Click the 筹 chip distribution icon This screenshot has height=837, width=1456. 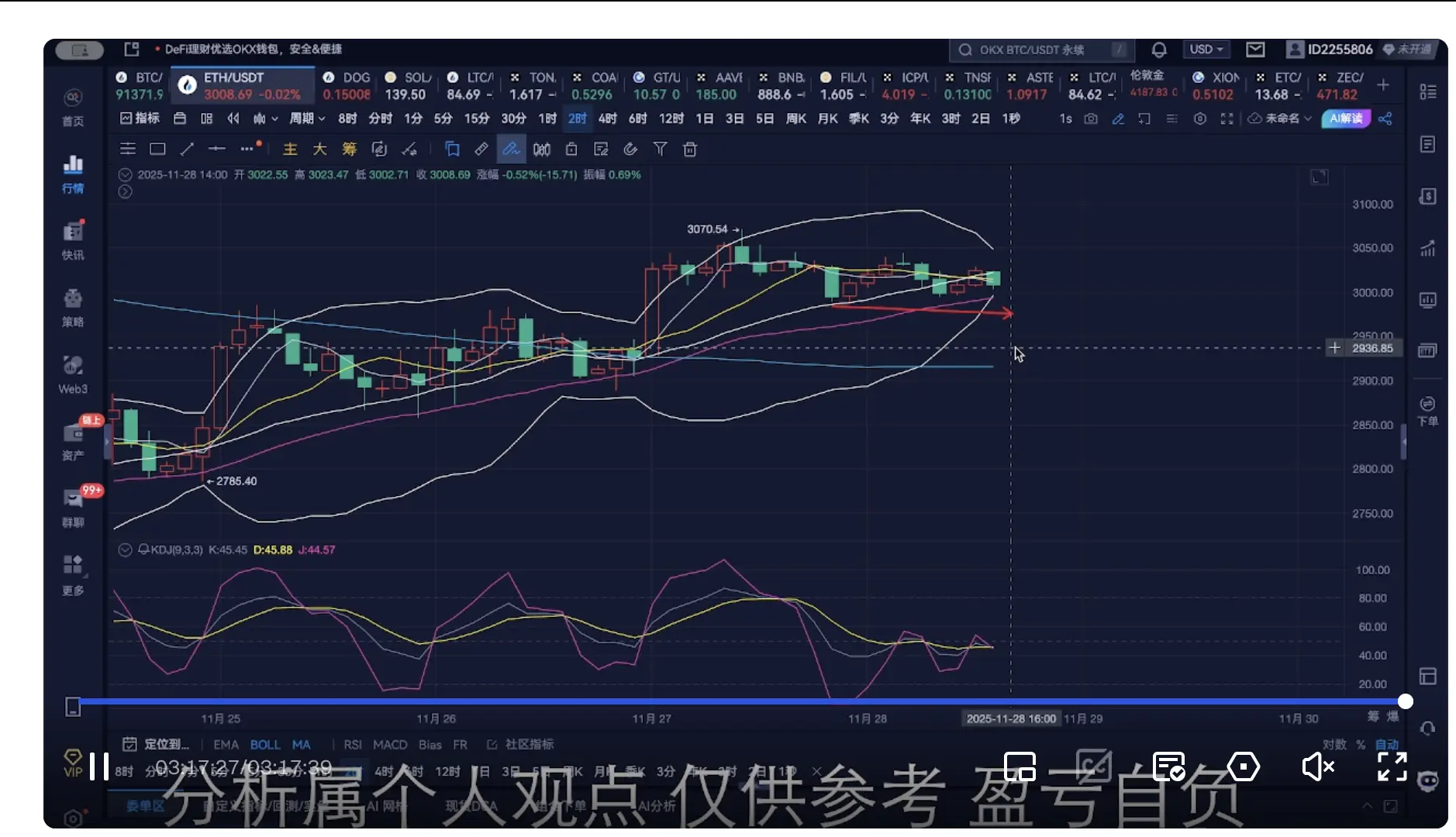coord(350,149)
